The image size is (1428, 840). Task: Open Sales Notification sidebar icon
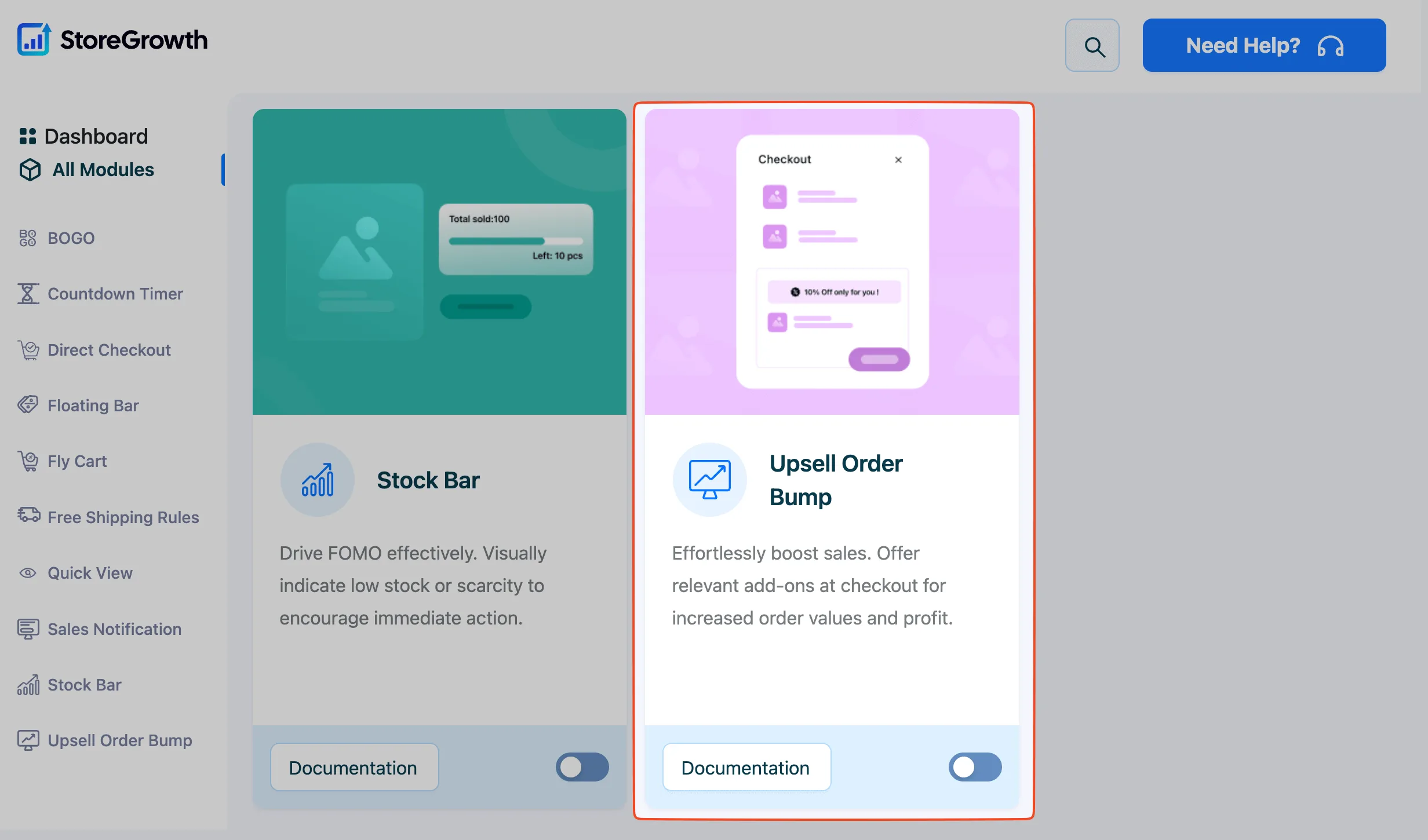28,629
